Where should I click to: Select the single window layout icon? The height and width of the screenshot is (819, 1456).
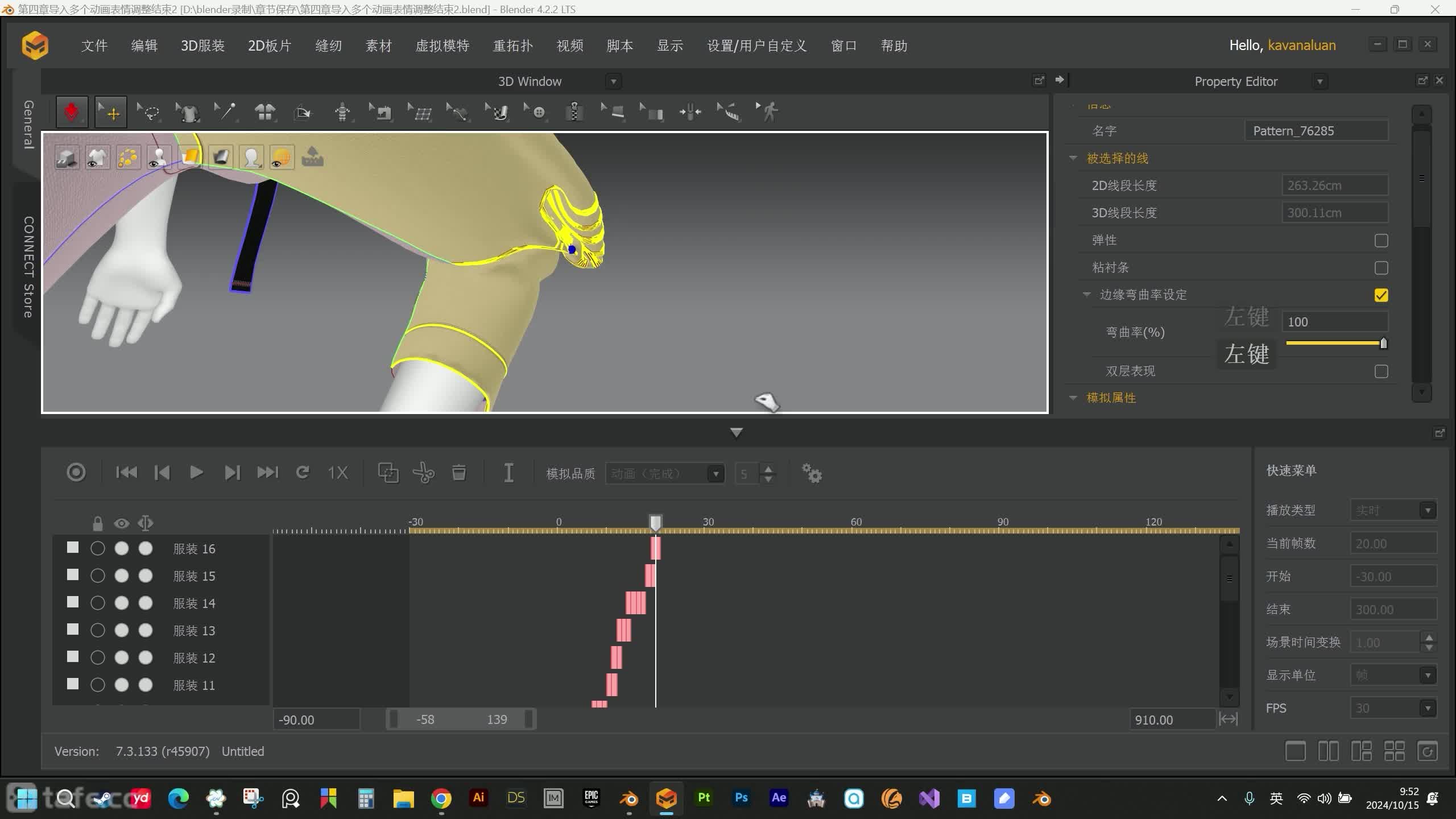pyautogui.click(x=1295, y=751)
